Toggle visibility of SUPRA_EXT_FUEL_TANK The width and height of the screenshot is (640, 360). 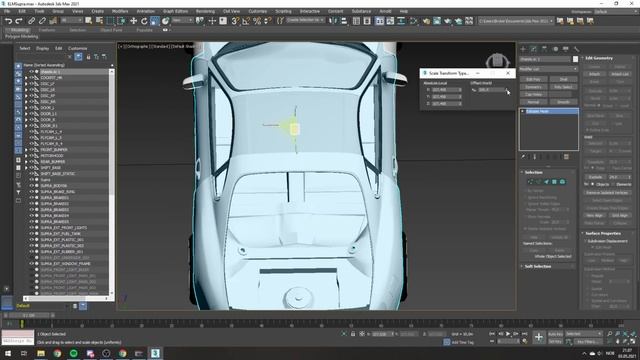tap(31, 233)
